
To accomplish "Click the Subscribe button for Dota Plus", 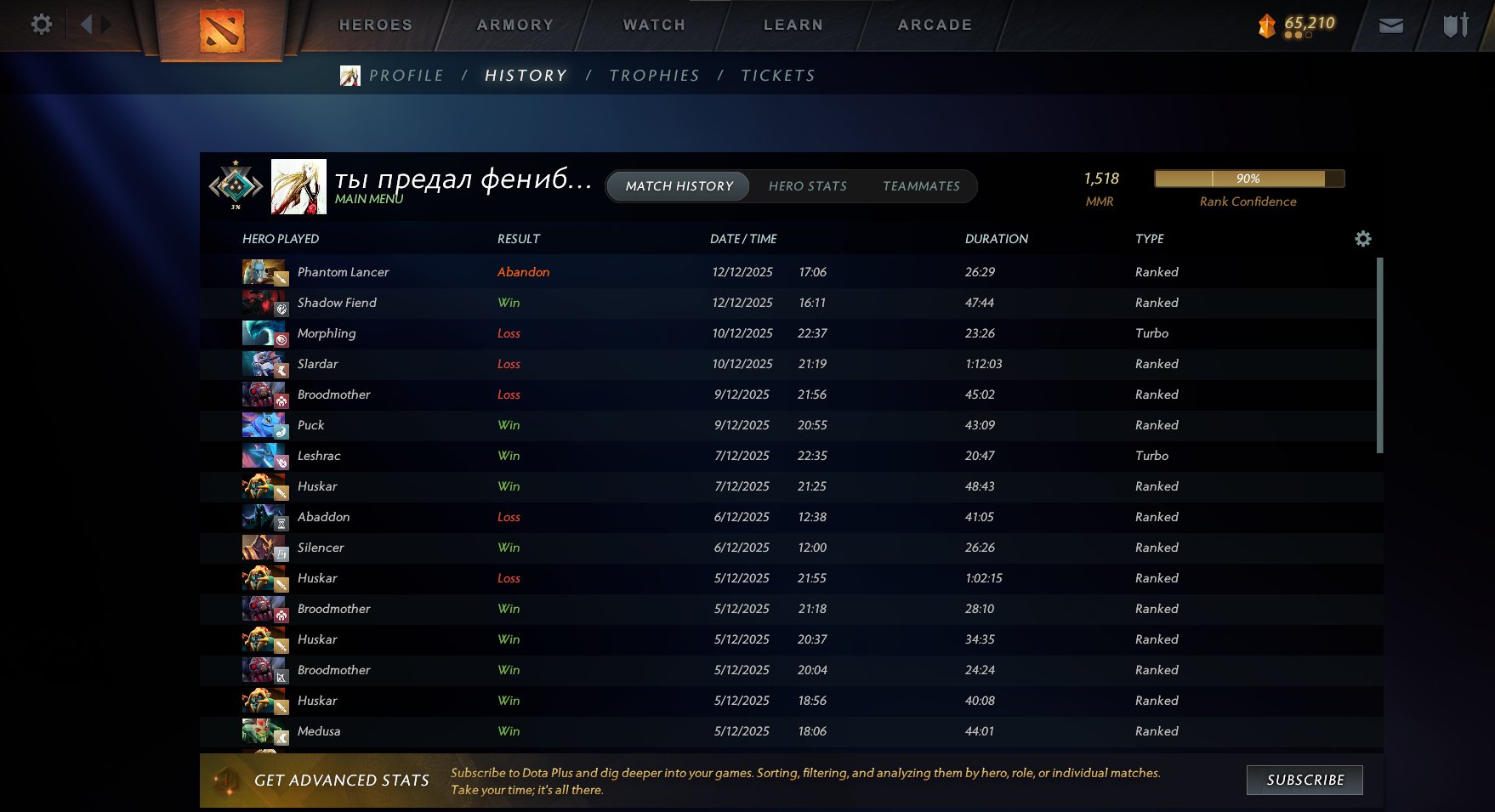I will pyautogui.click(x=1305, y=780).
